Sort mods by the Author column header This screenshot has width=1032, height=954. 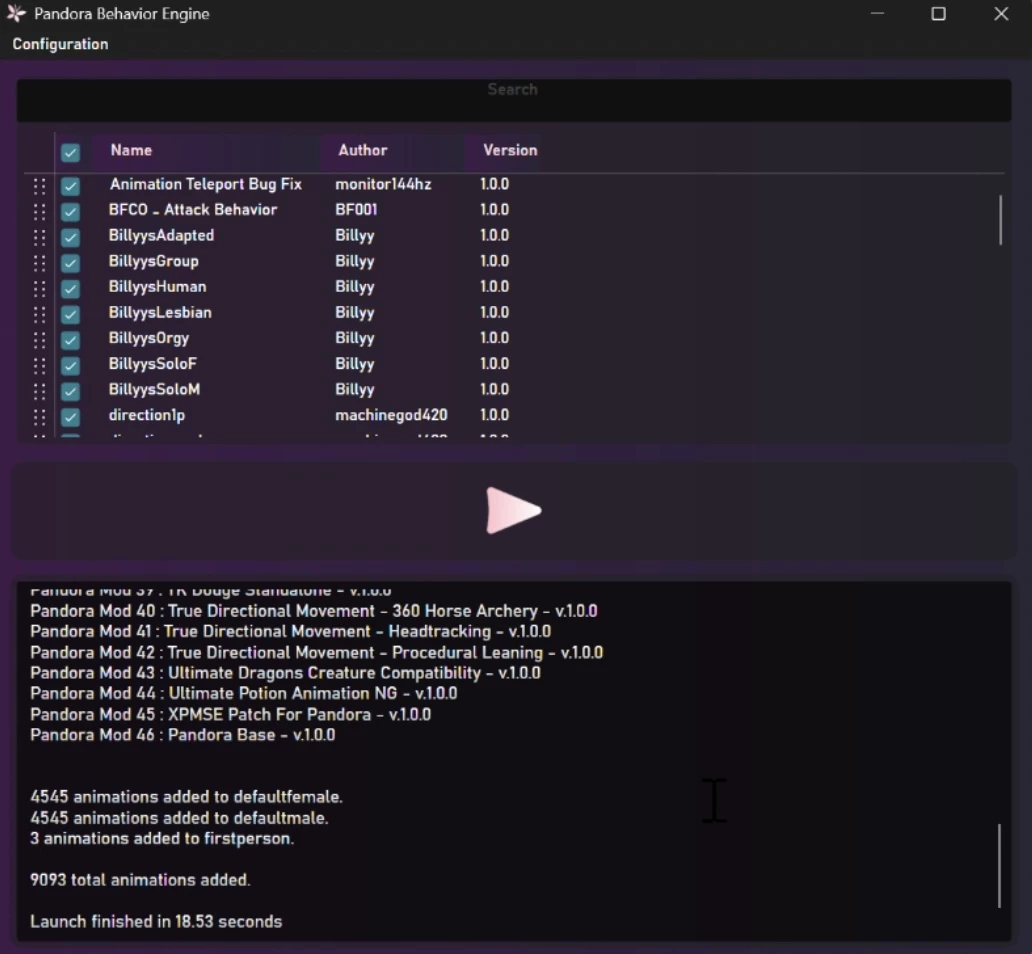point(363,150)
